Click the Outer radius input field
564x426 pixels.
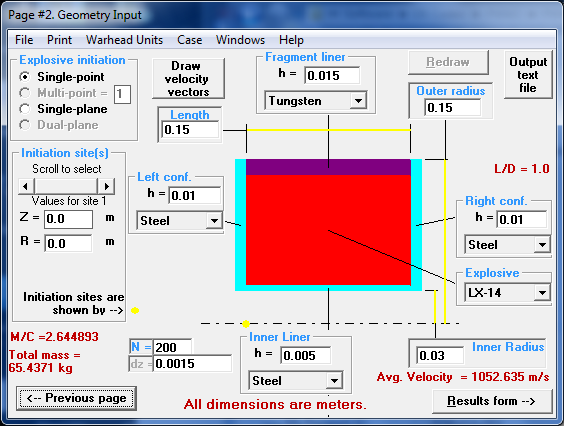point(453,108)
